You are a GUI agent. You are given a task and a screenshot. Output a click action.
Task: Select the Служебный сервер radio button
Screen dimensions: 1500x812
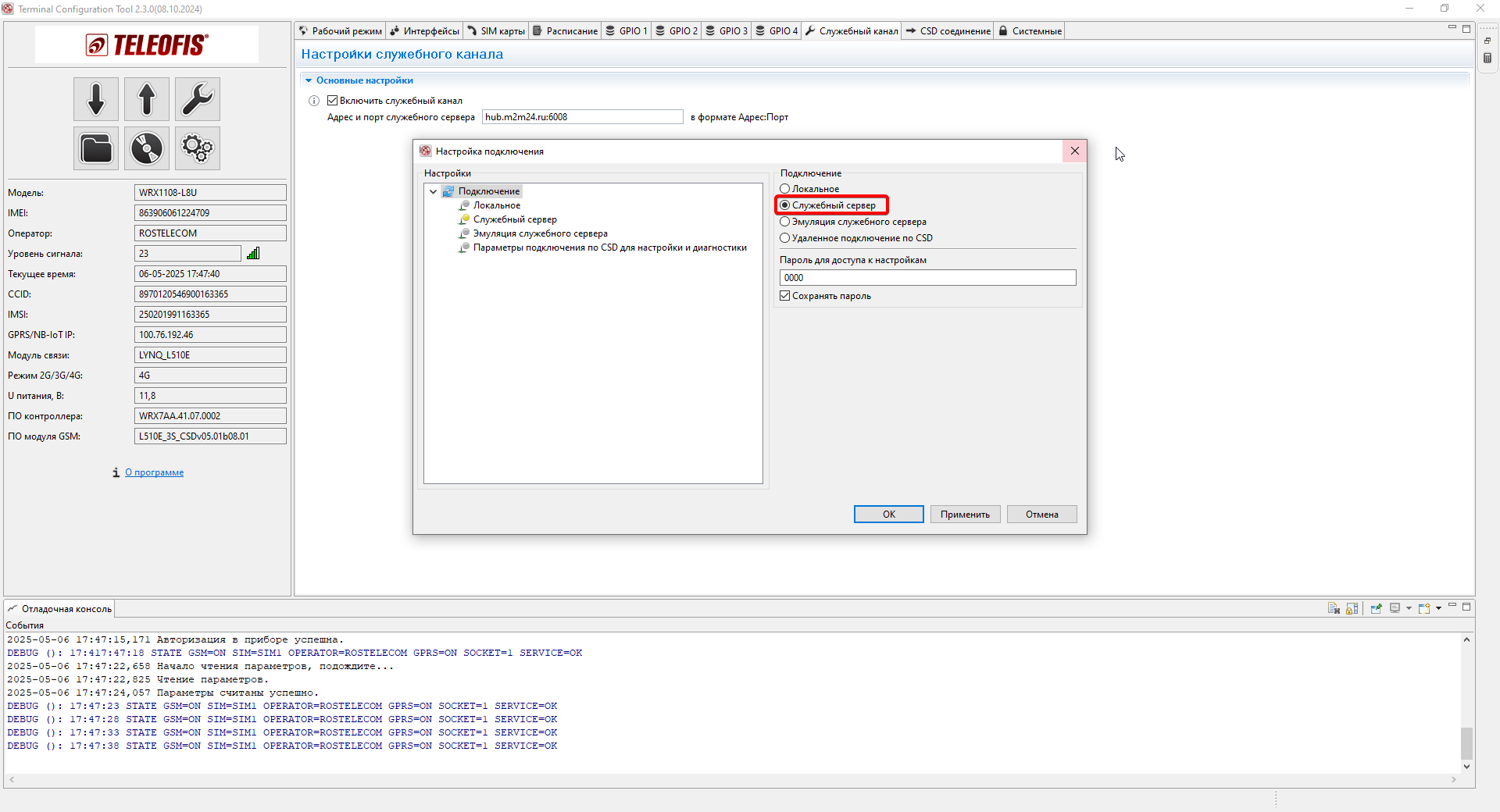[x=785, y=205]
